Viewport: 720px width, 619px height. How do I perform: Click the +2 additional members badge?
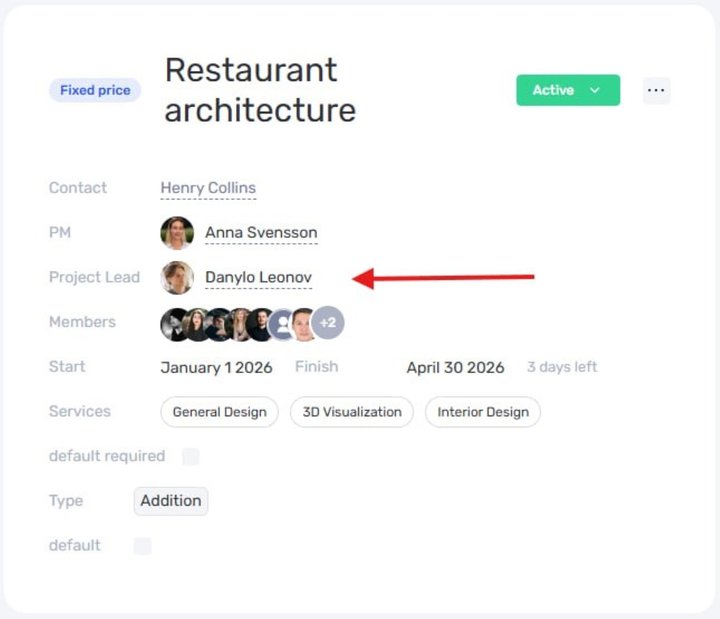(328, 323)
